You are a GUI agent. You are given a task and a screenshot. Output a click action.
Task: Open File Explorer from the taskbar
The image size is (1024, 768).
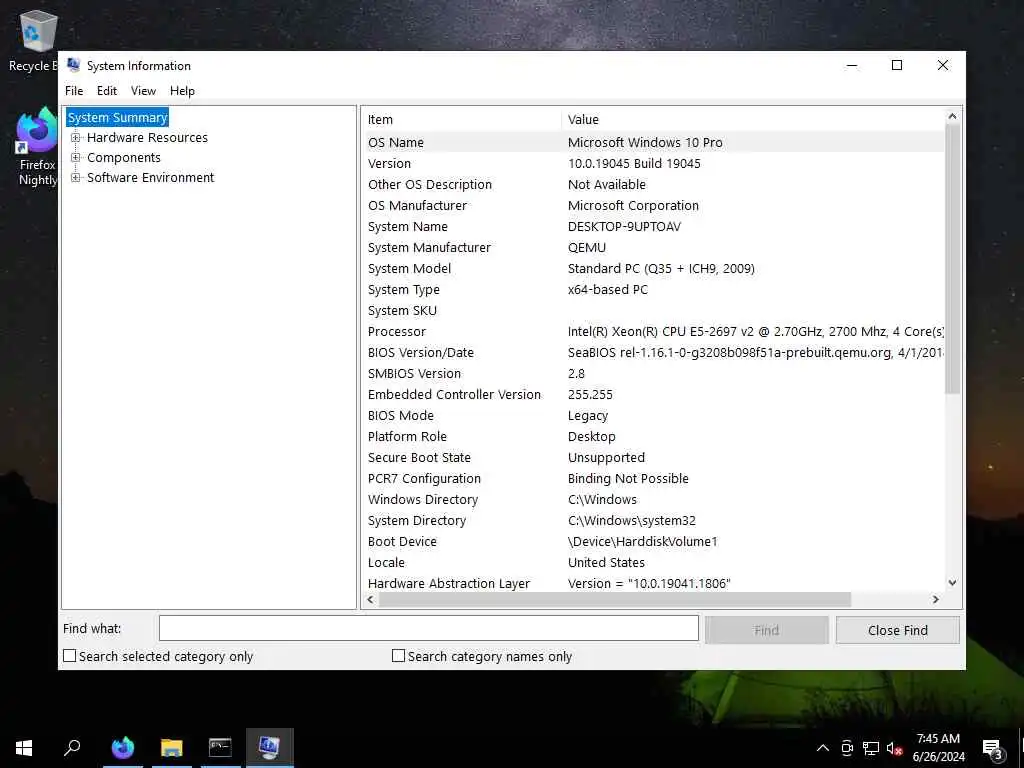[172, 748]
